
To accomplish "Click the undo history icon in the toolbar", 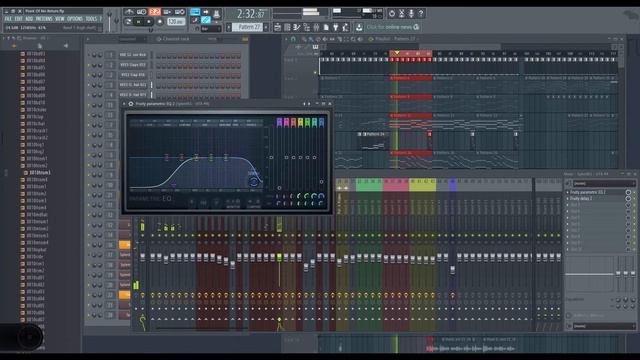I will pyautogui.click(x=392, y=13).
